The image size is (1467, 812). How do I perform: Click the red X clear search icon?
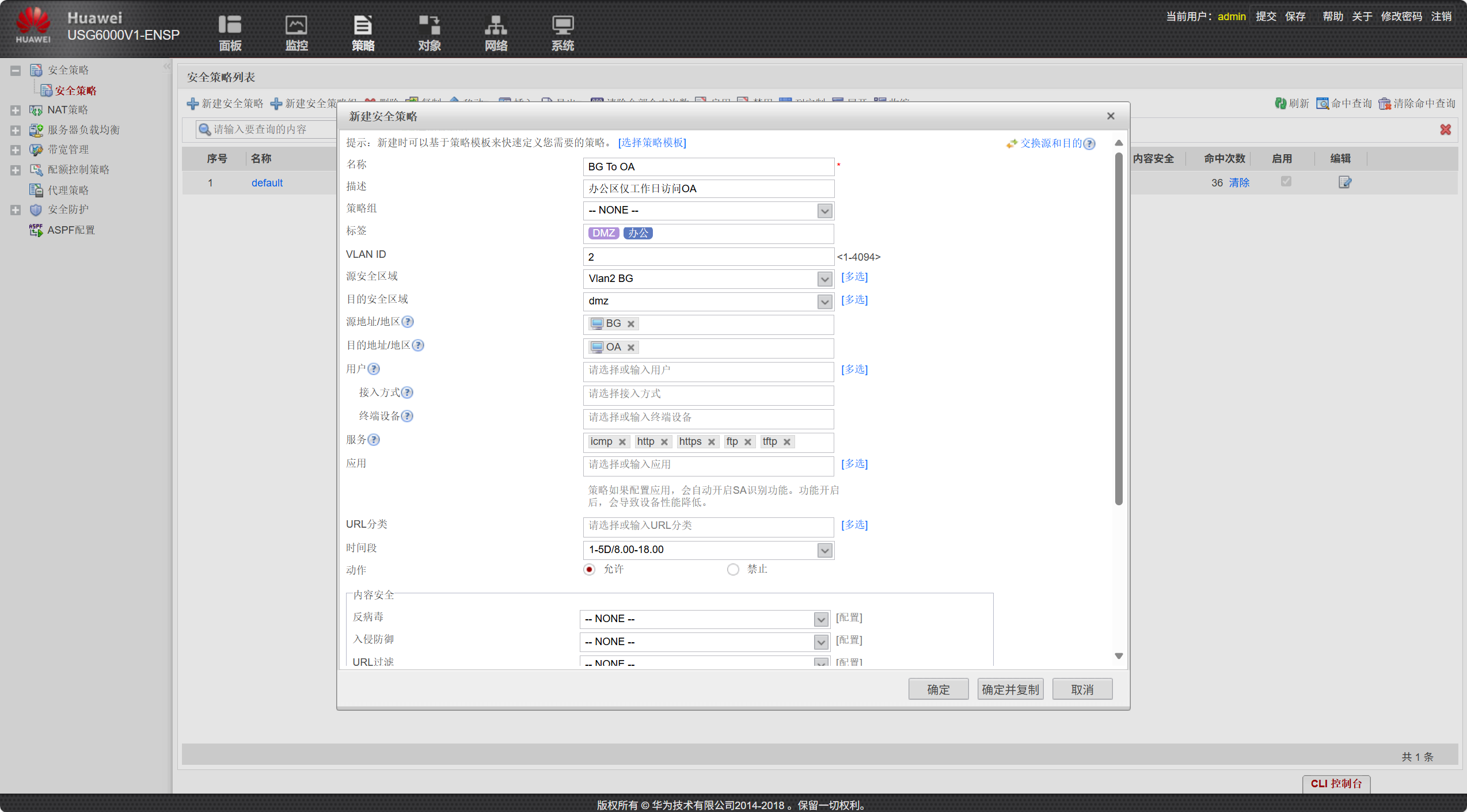click(1445, 129)
